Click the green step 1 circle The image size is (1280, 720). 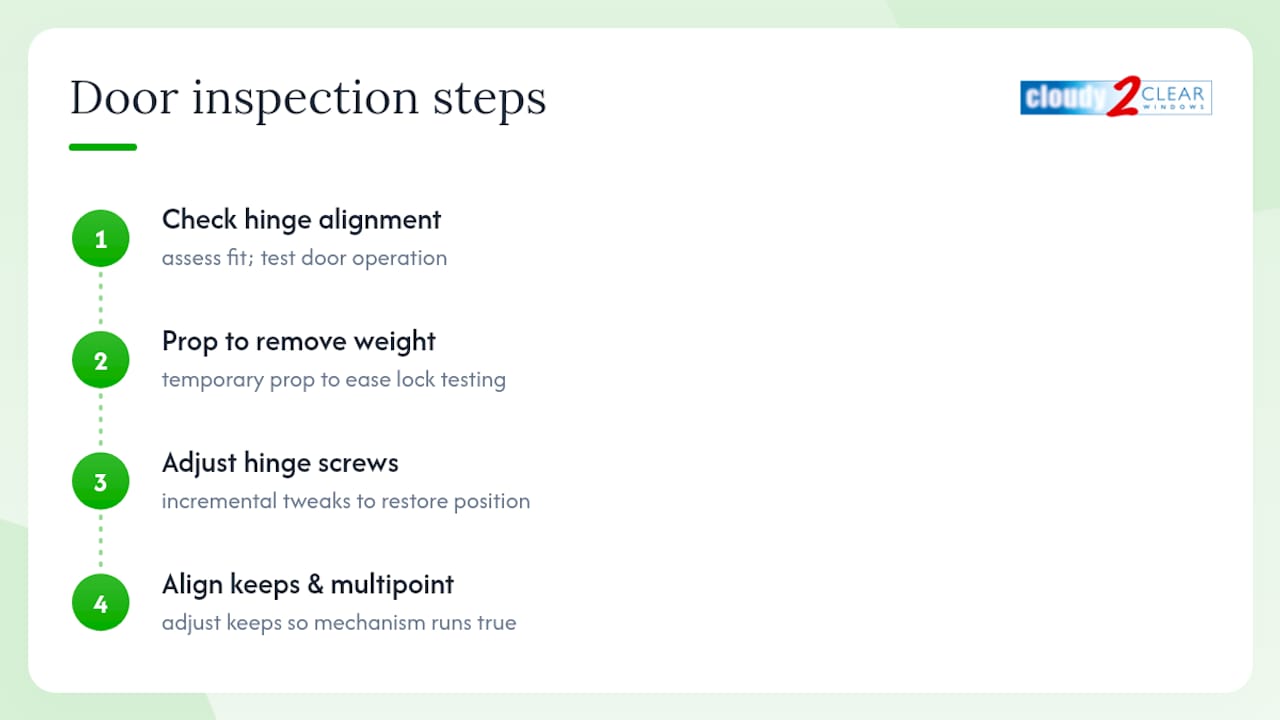(100, 239)
